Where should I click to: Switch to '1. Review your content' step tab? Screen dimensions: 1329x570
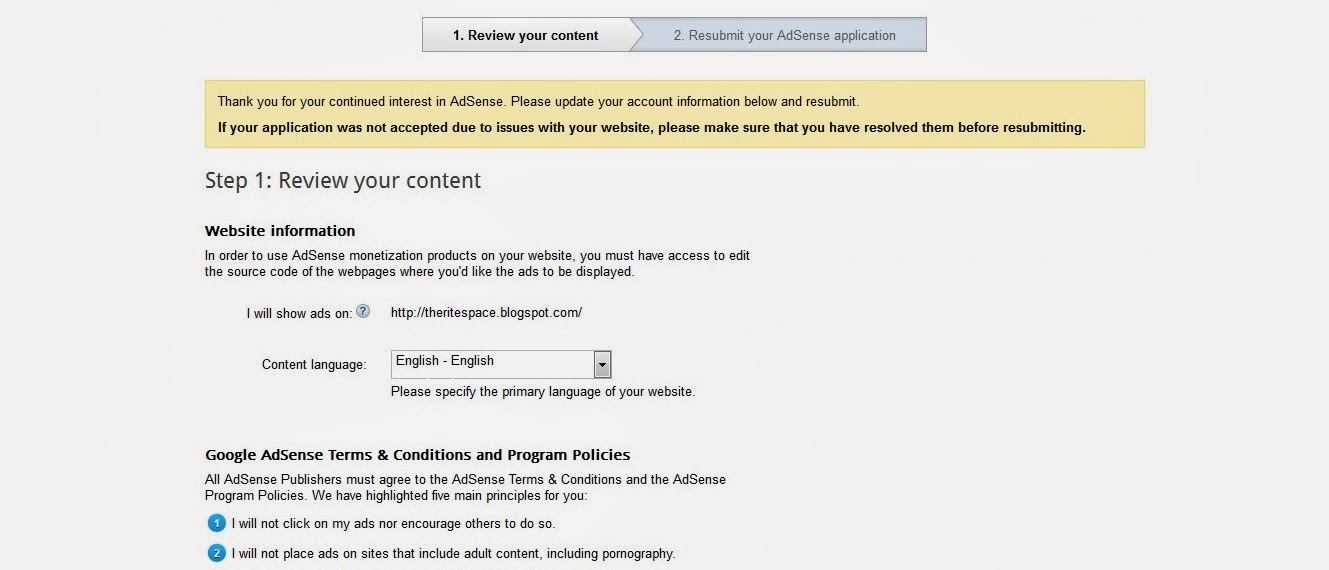tap(525, 35)
